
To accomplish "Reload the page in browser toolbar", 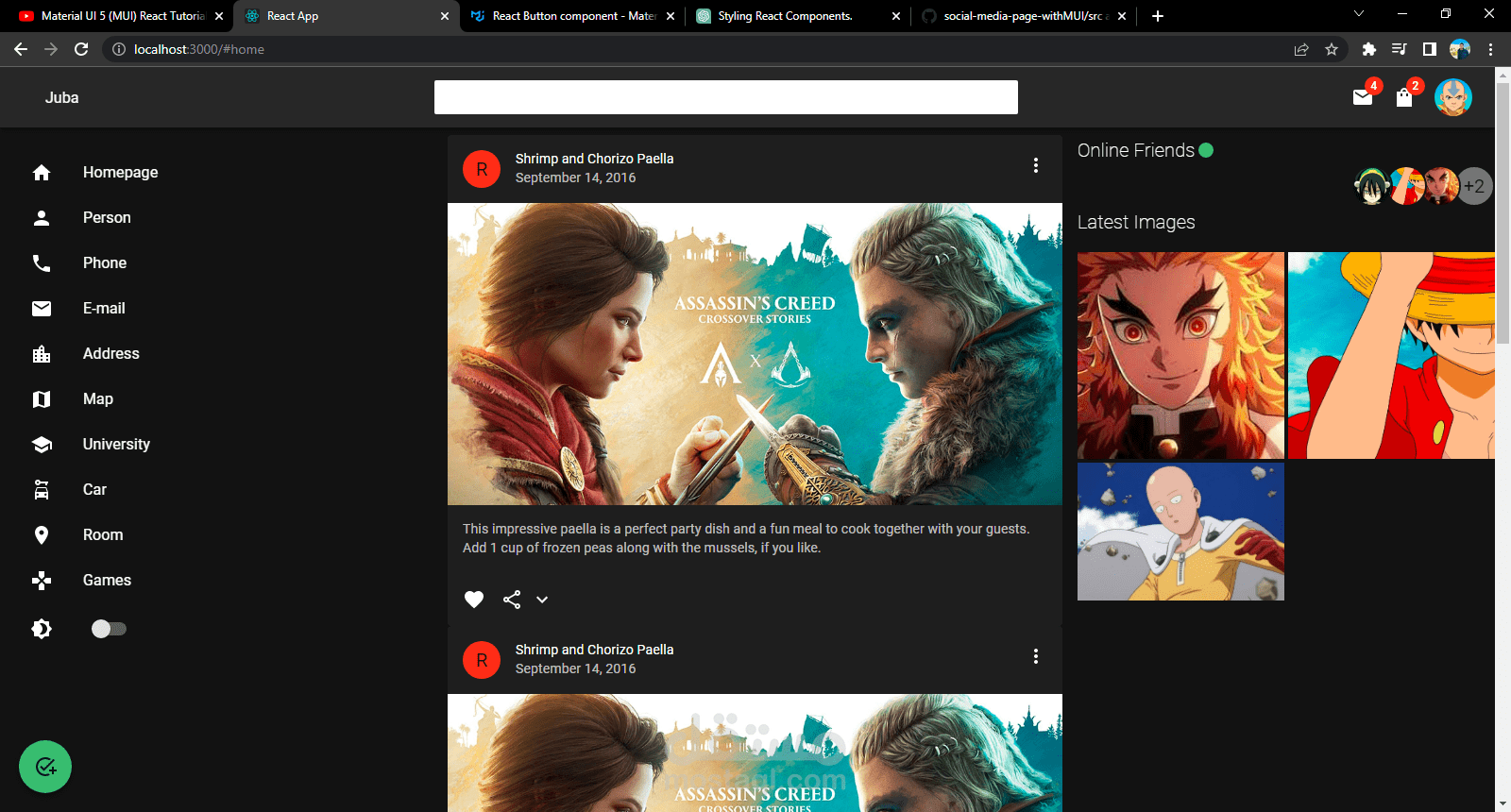I will pyautogui.click(x=81, y=49).
